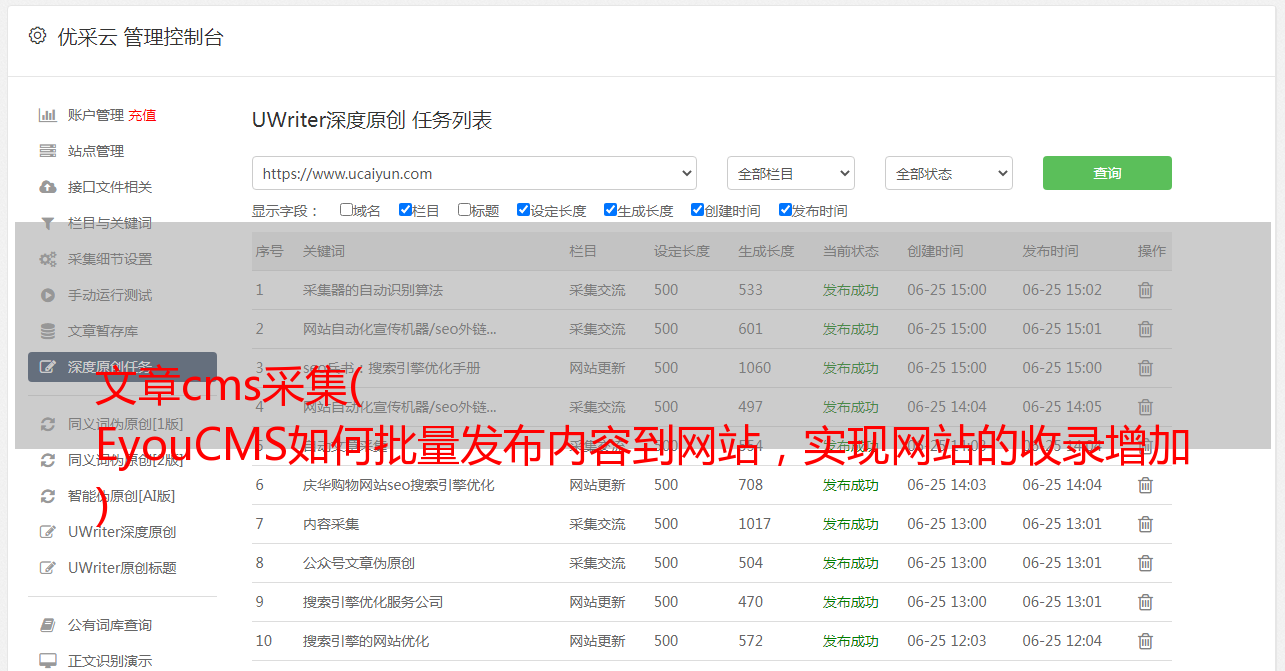Open the site URL dropdown
The height and width of the screenshot is (671, 1285).
(474, 173)
